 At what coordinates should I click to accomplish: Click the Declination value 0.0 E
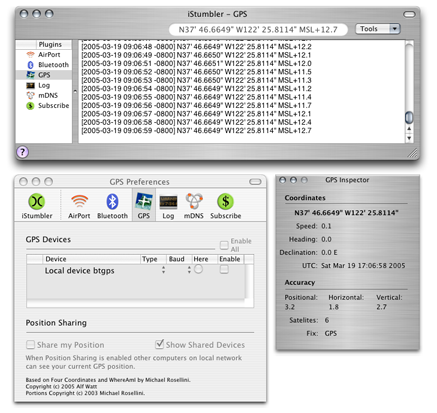click(x=329, y=252)
